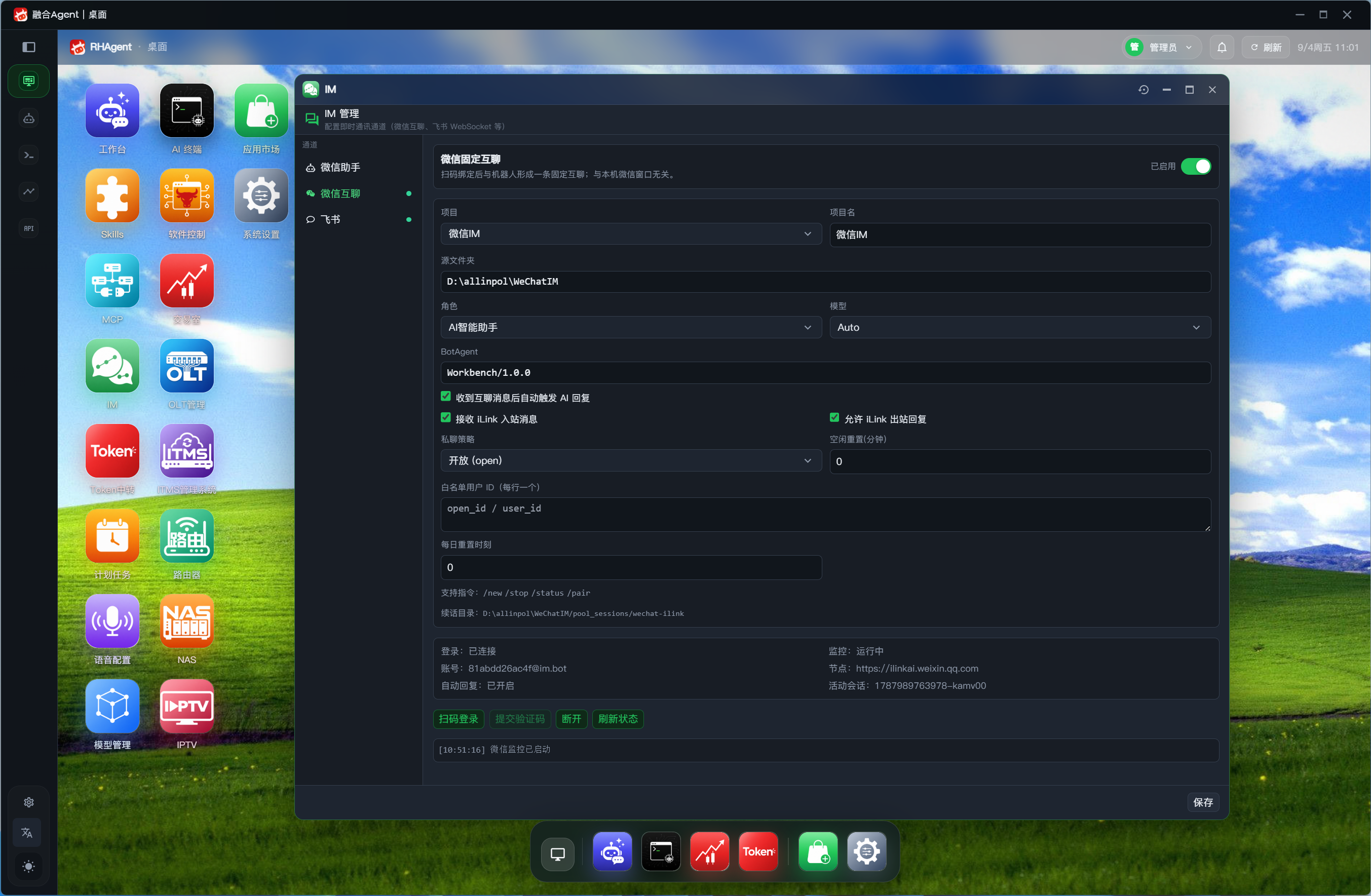Select the 微信助手 channel
The image size is (1371, 896).
[359, 168]
